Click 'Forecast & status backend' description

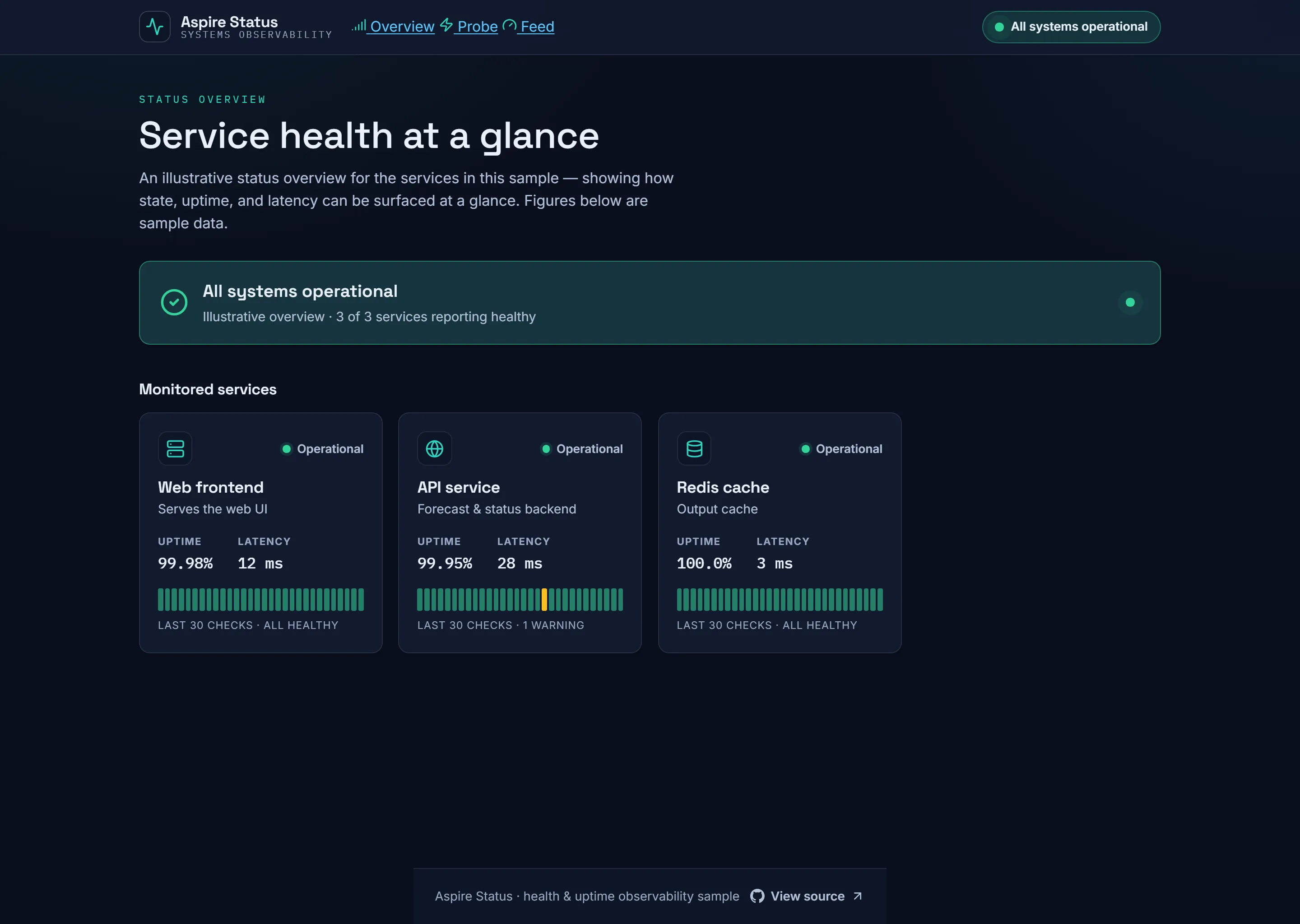(497, 509)
